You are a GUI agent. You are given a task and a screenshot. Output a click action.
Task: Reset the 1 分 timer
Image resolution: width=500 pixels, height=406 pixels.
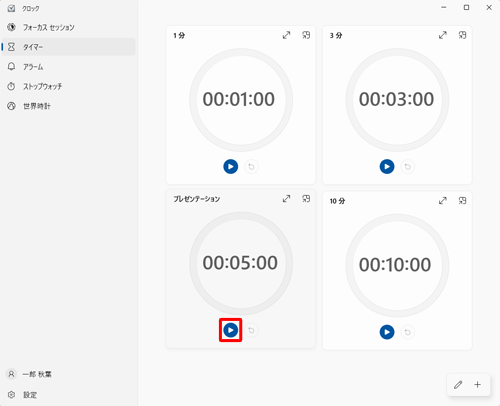[x=251, y=166]
